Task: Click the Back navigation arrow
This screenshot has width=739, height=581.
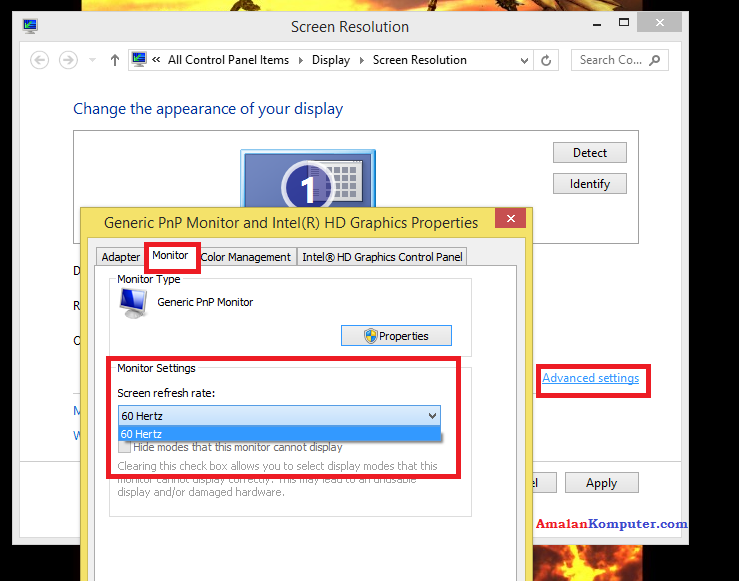Action: 40,60
